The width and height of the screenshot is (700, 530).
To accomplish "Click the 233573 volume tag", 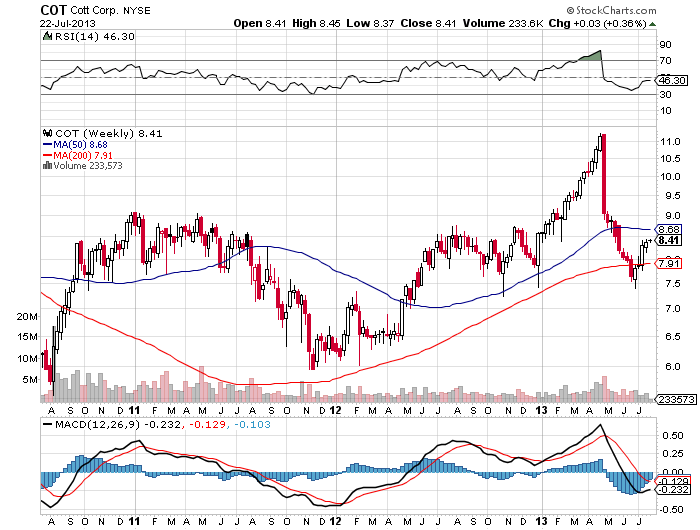I will coord(676,399).
